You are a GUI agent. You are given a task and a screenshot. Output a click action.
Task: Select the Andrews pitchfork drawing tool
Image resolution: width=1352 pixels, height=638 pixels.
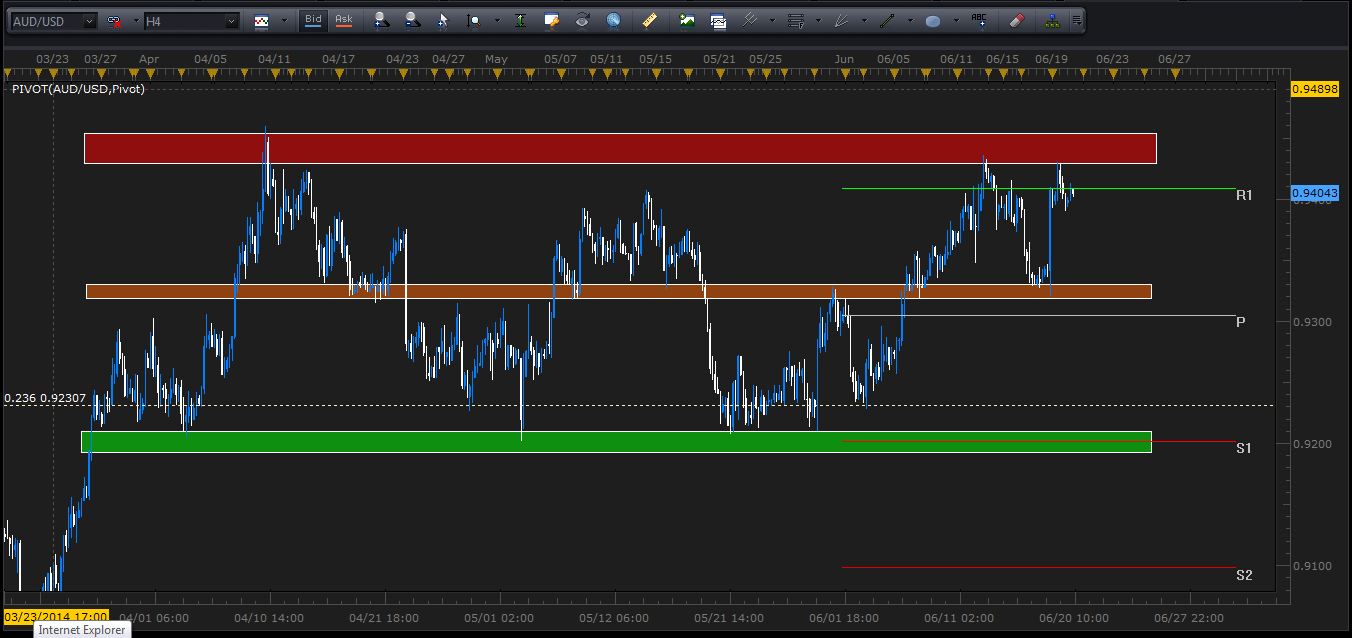click(749, 20)
